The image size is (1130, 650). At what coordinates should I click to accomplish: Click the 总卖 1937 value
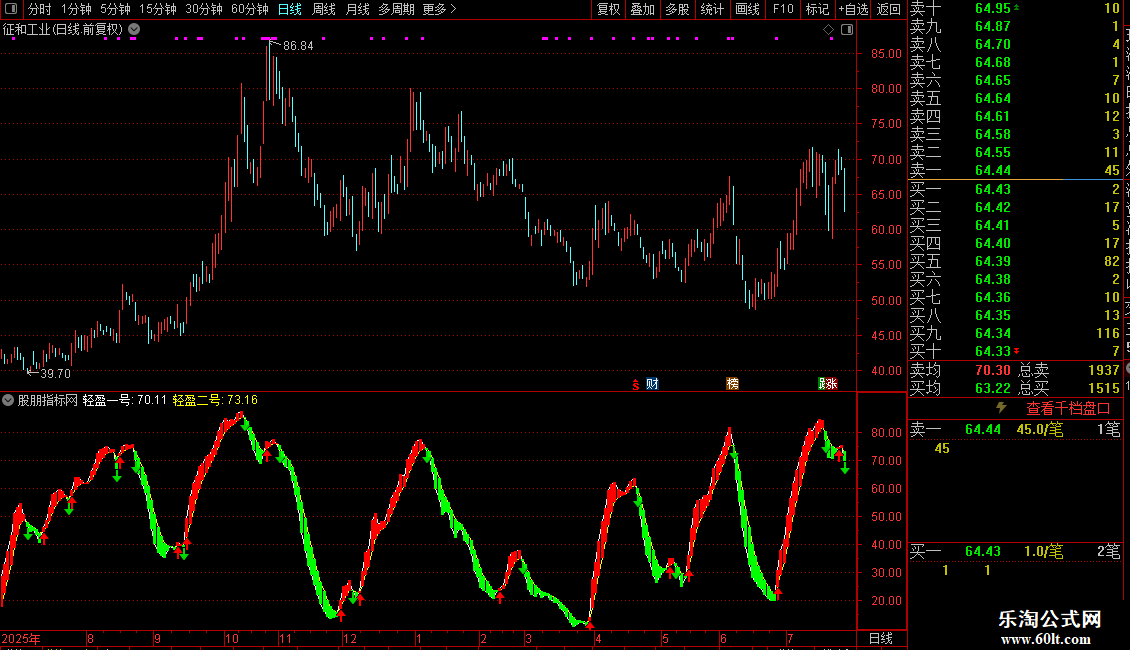[x=1104, y=370]
